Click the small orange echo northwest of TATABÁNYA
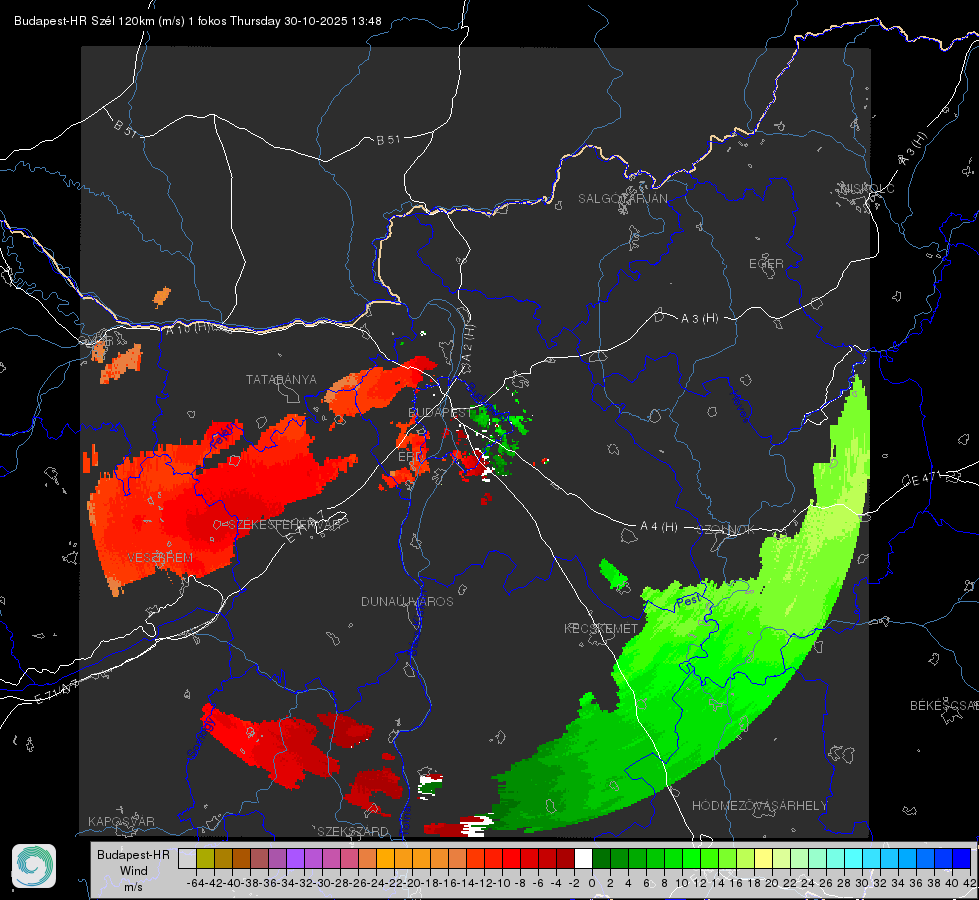 pos(162,297)
